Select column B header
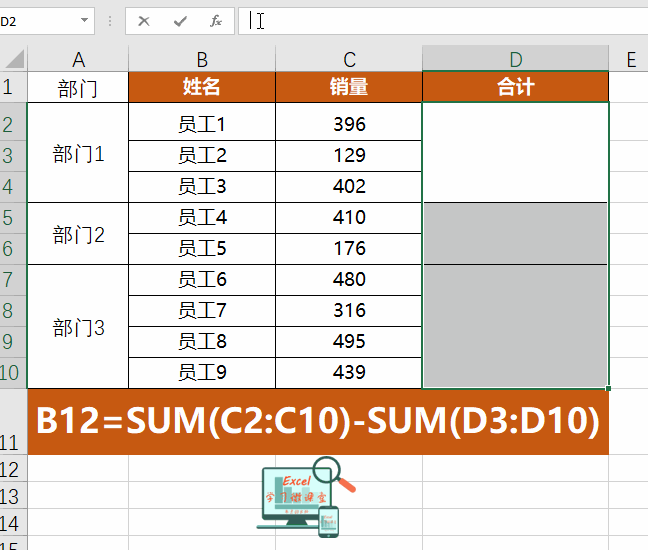 click(202, 59)
